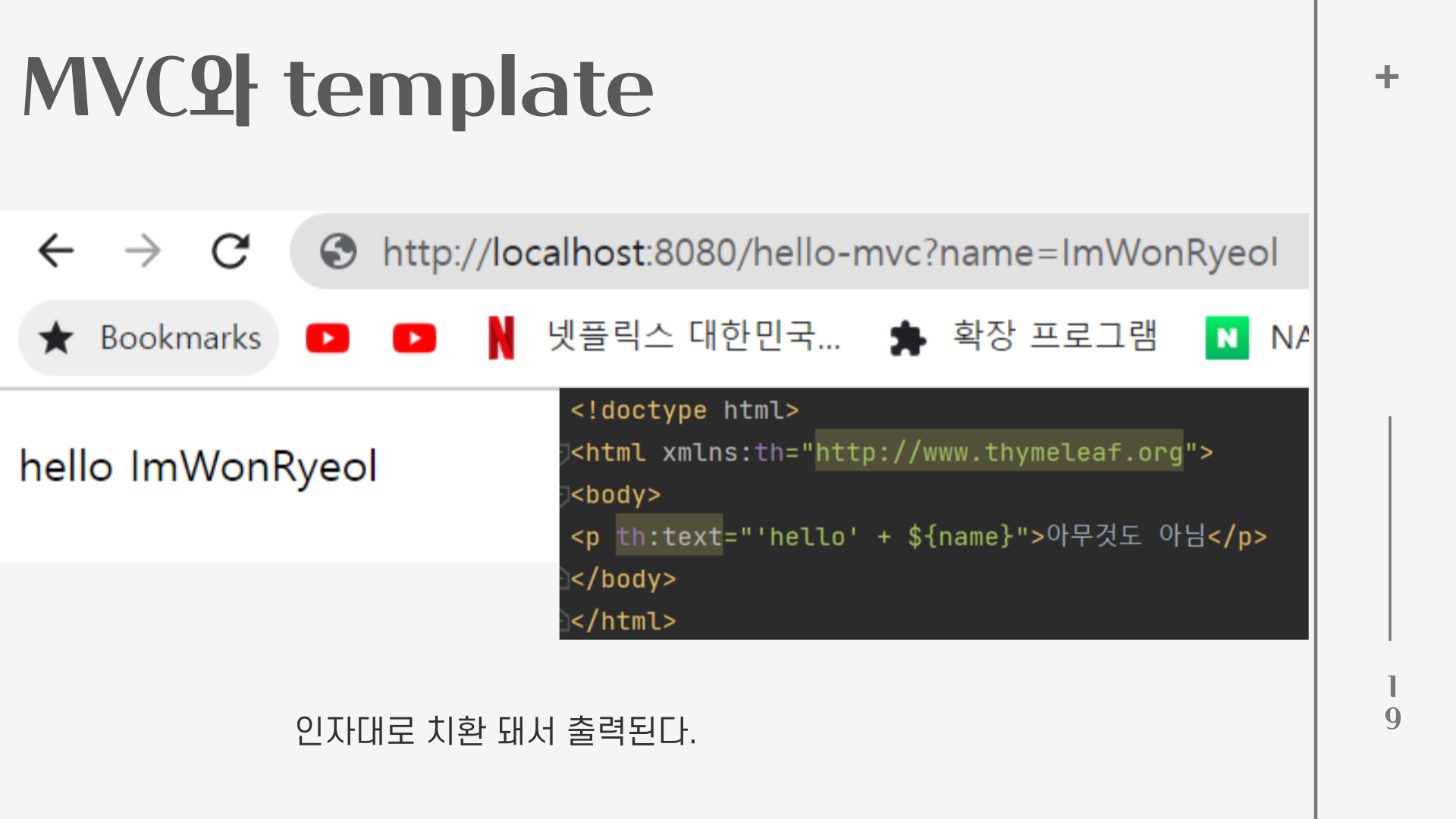This screenshot has height=819, width=1456.
Task: Click the plus icon at top right
Action: (x=1386, y=77)
